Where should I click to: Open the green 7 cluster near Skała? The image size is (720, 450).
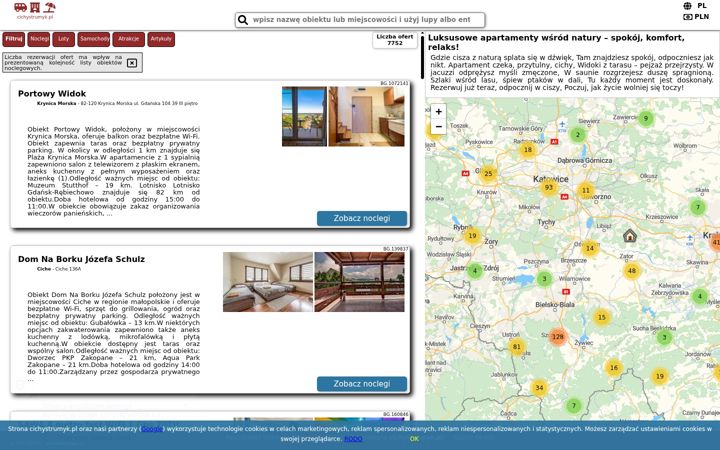click(x=698, y=207)
